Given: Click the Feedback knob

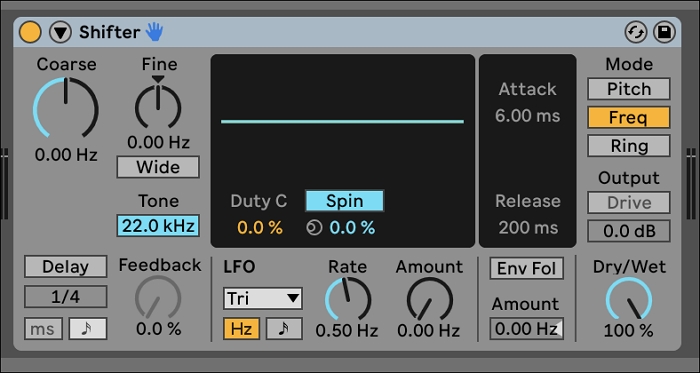Looking at the screenshot, I should coord(158,298).
